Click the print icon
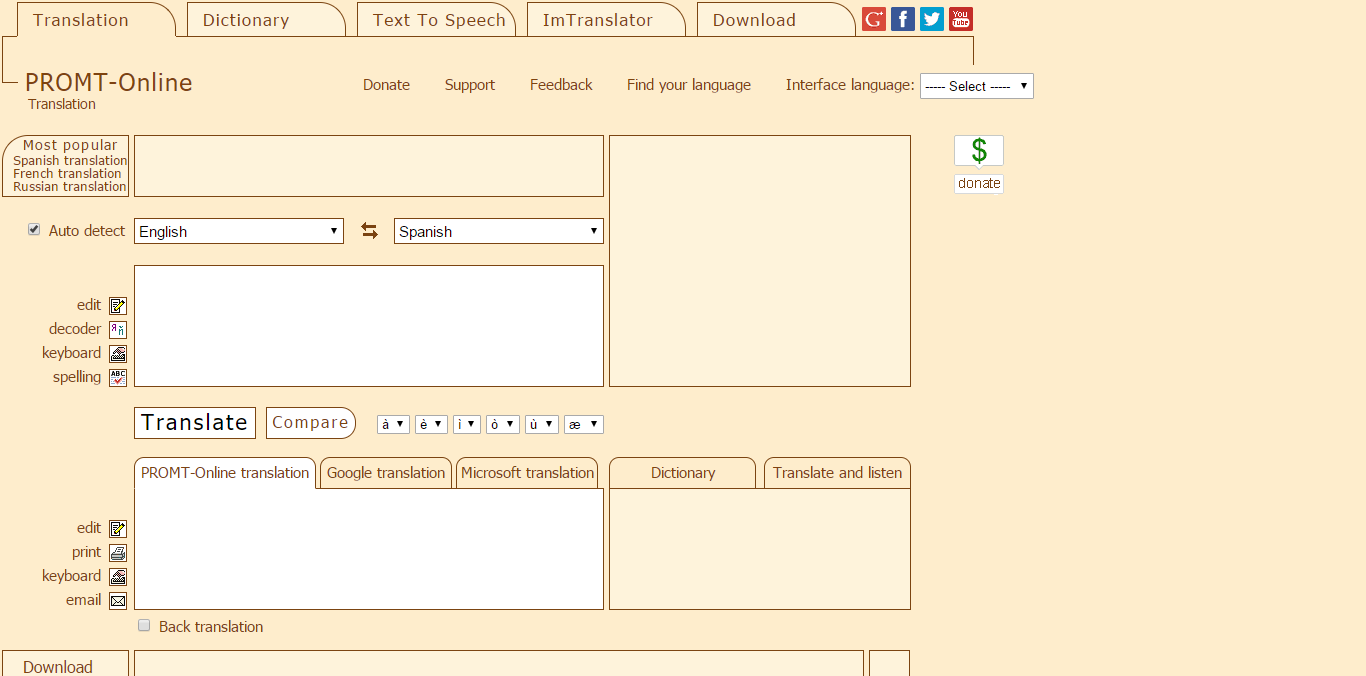1366x676 pixels. point(118,553)
